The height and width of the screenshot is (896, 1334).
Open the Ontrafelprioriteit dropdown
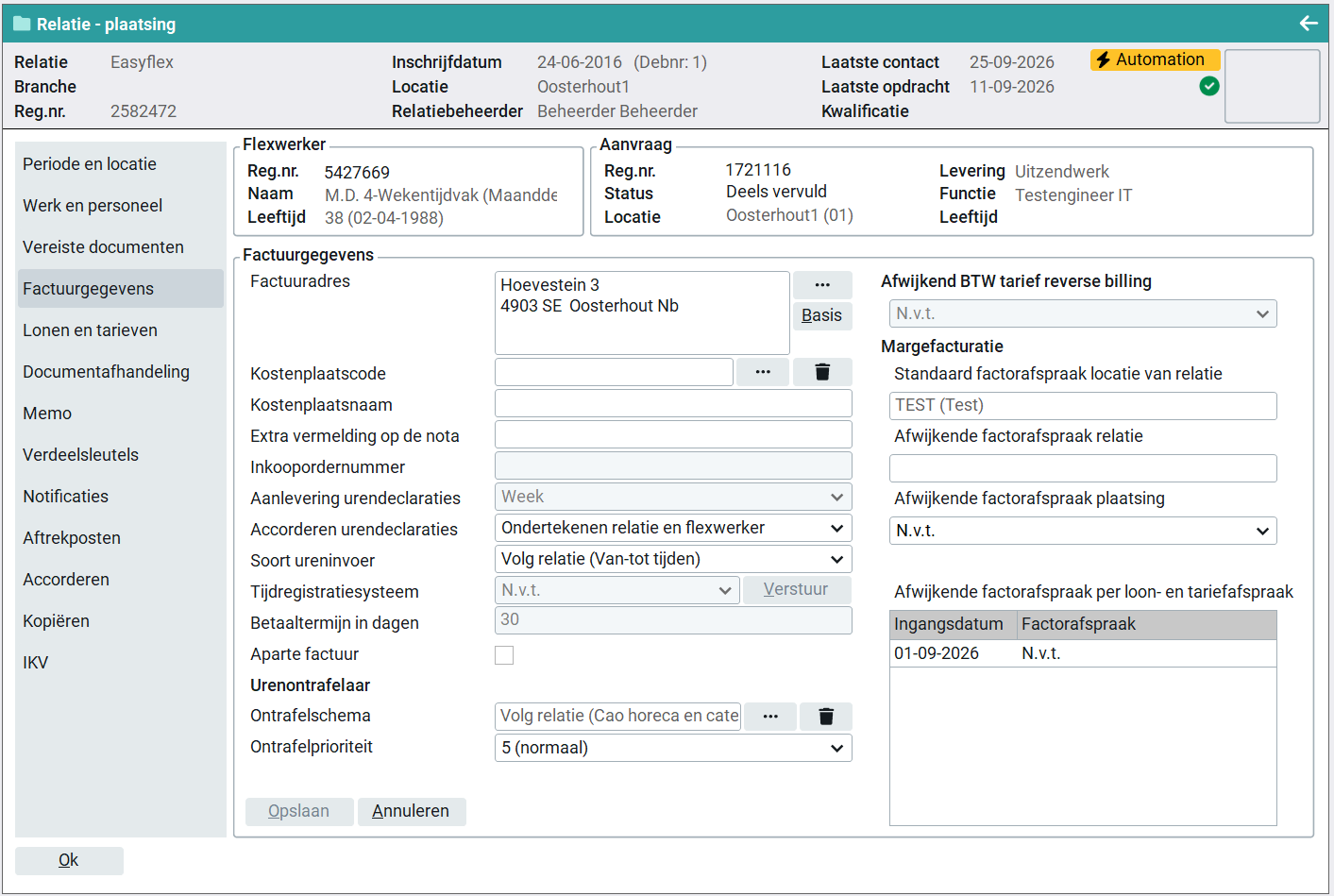(673, 748)
